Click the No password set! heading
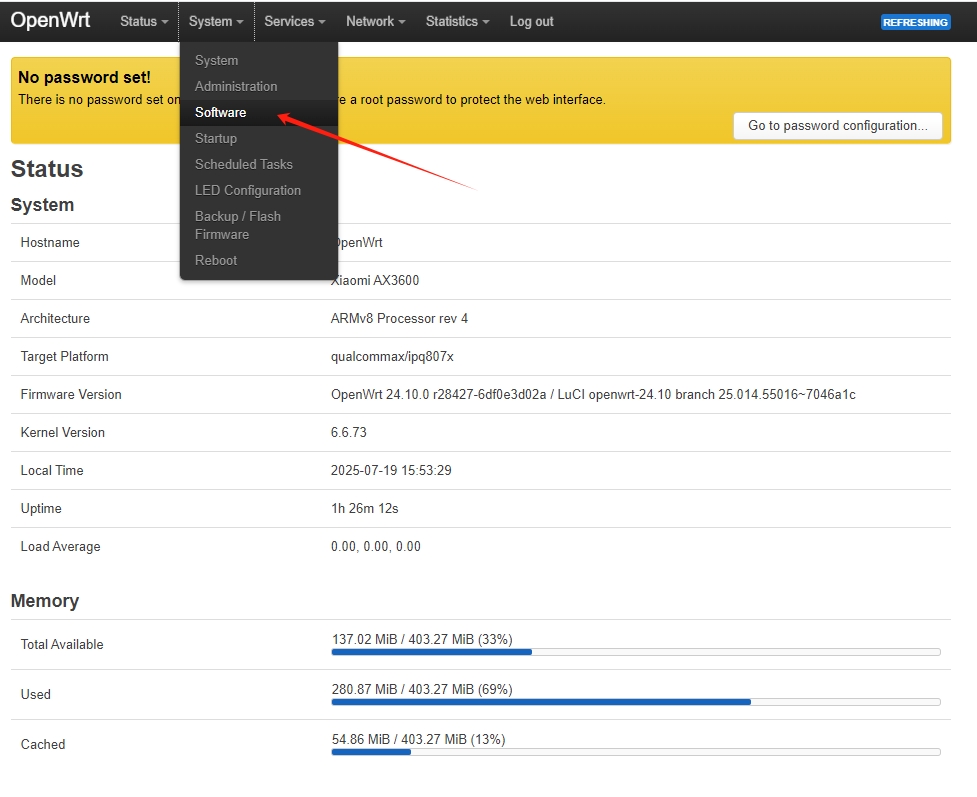The width and height of the screenshot is (977, 797). [84, 77]
